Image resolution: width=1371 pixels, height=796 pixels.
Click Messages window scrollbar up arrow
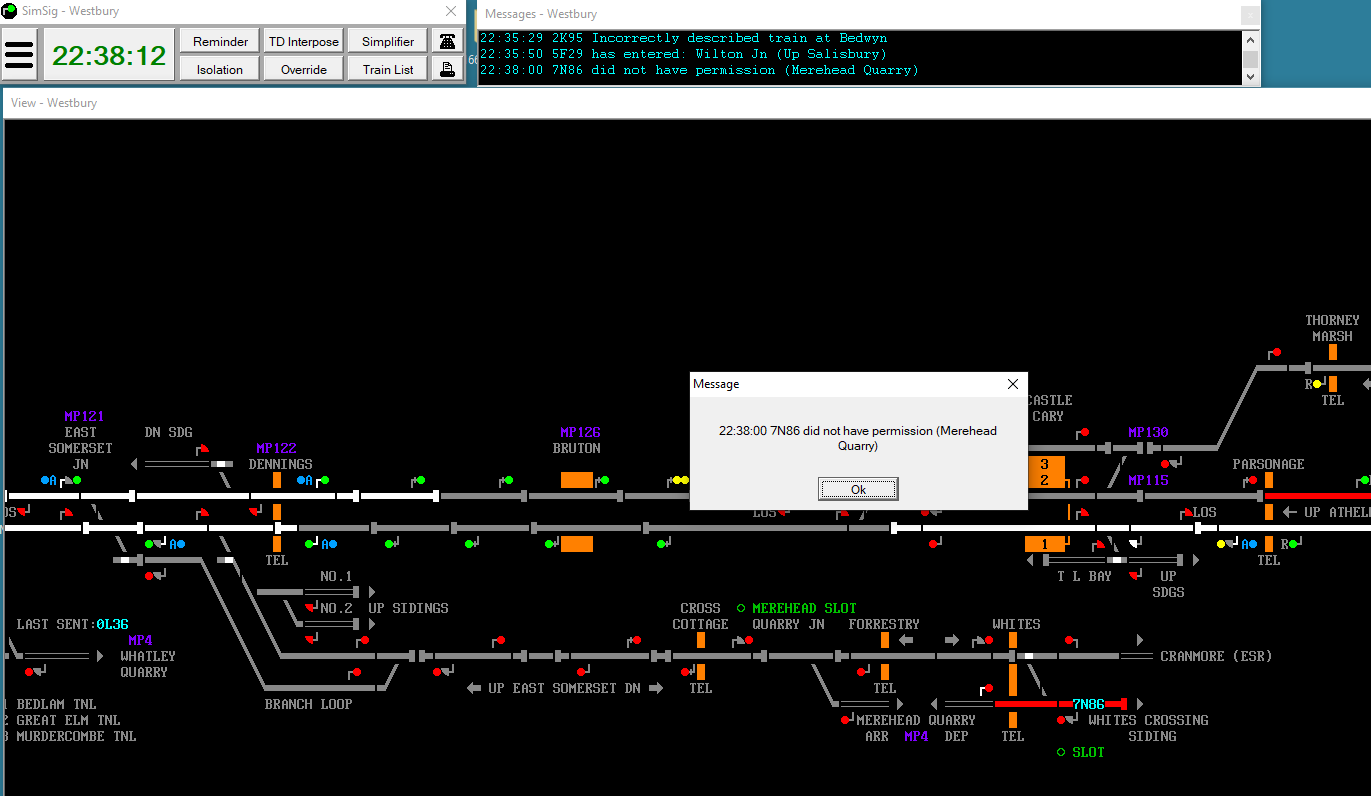(1250, 40)
